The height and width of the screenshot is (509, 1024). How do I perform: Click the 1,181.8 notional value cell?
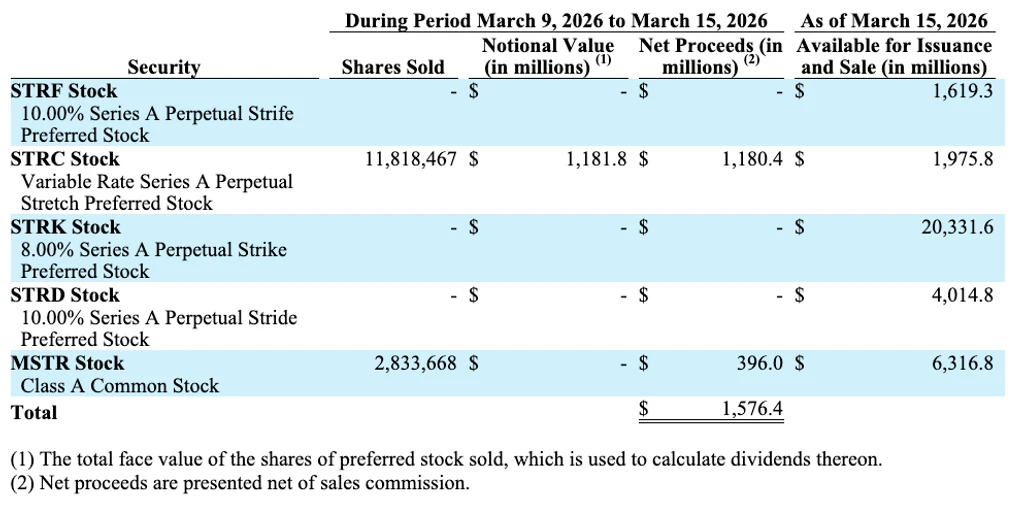pos(591,159)
